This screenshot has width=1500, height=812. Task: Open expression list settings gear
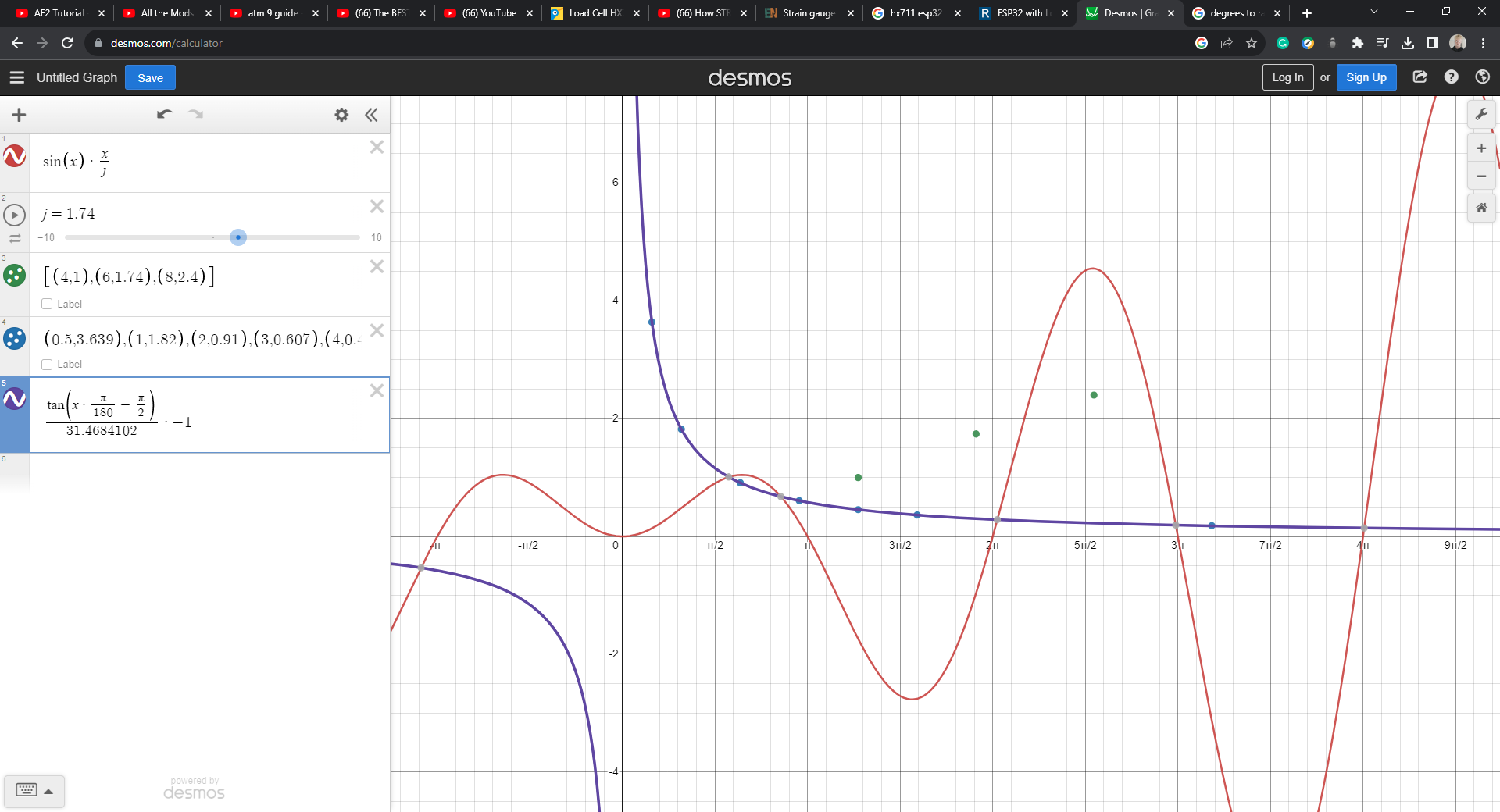point(341,115)
